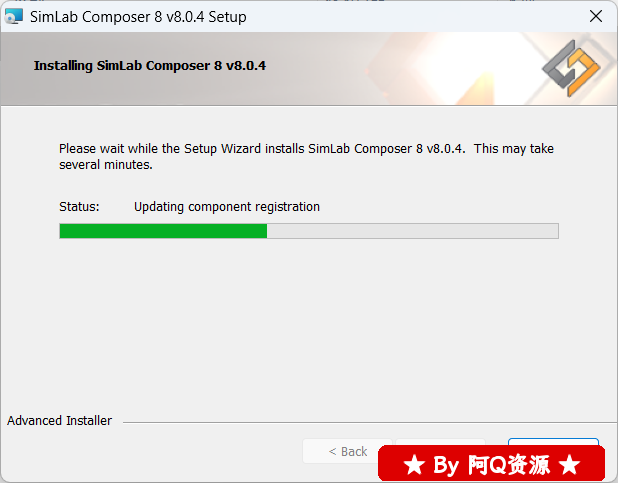Click the horizontal separator line beside Advanced Installer

click(x=370, y=422)
